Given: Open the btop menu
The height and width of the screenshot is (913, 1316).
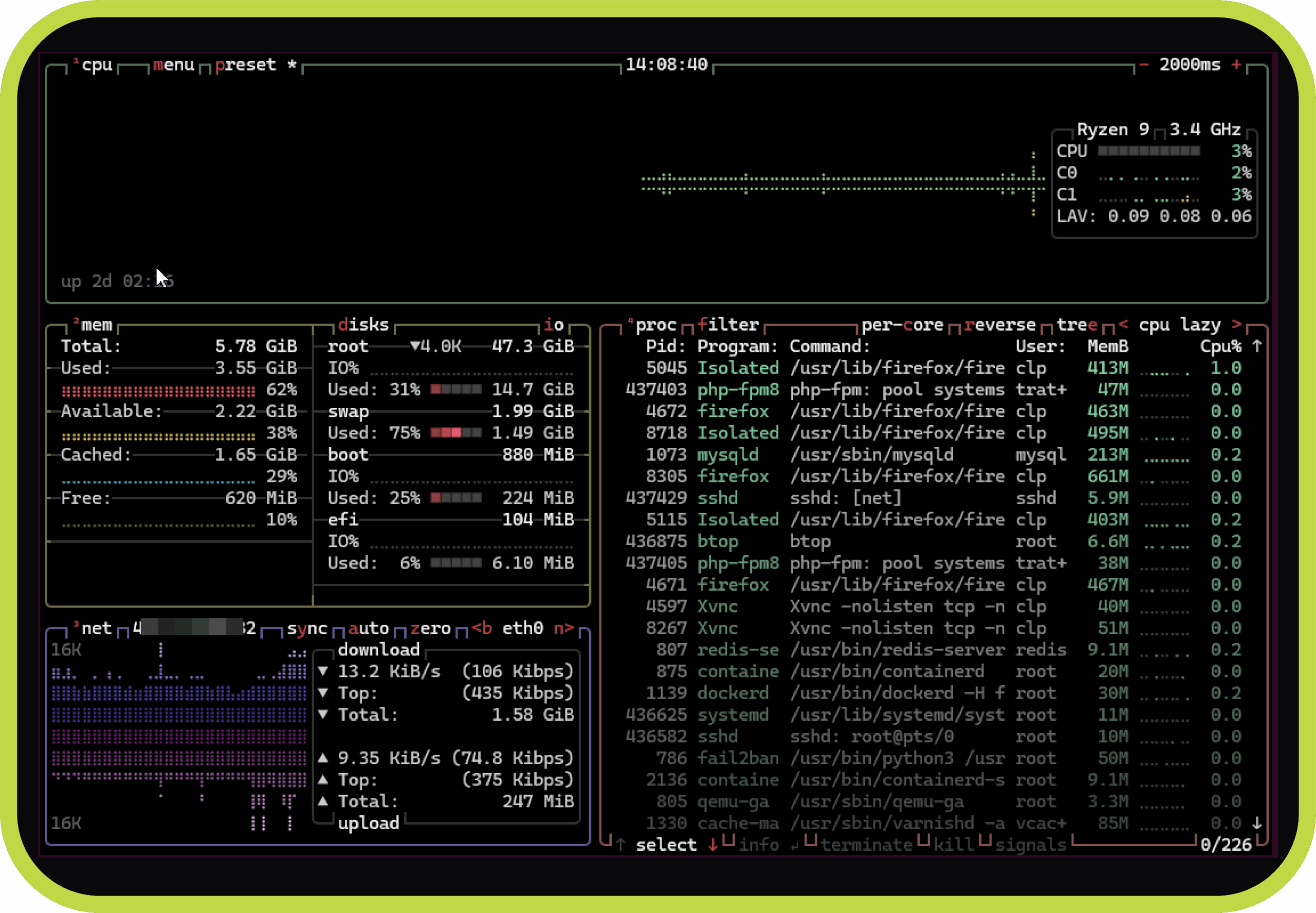Looking at the screenshot, I should [174, 65].
